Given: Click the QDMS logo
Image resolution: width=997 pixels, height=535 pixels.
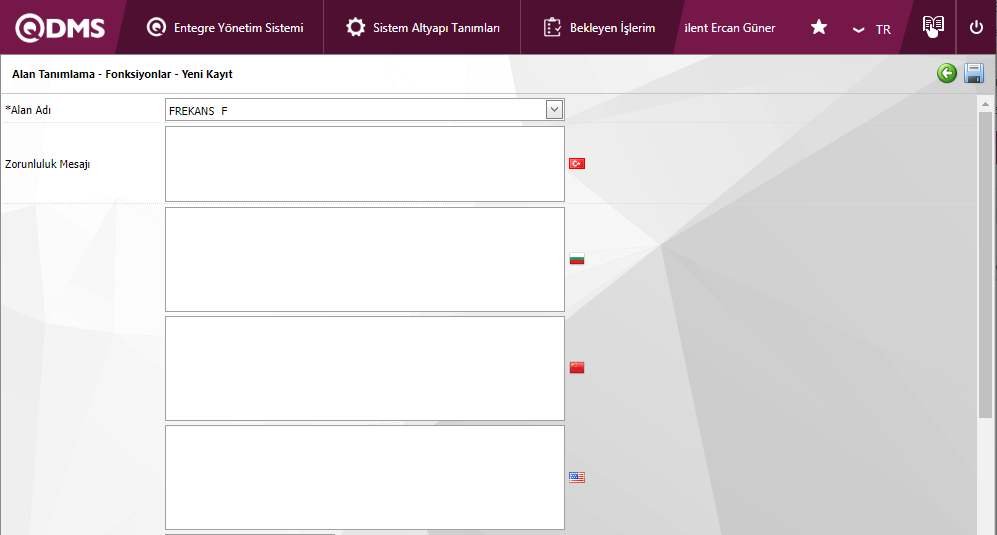Looking at the screenshot, I should (60, 28).
